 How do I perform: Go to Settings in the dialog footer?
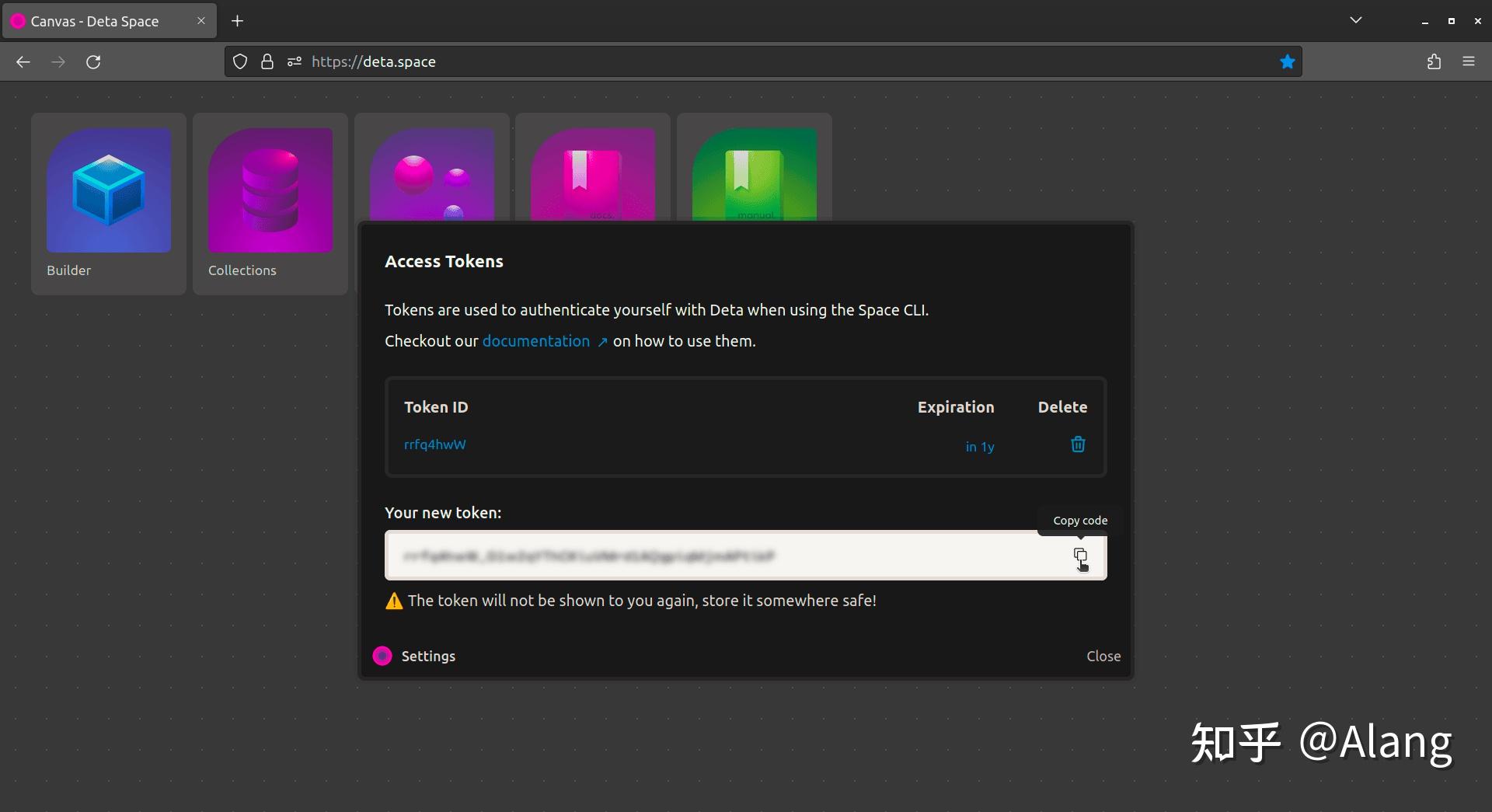[427, 656]
